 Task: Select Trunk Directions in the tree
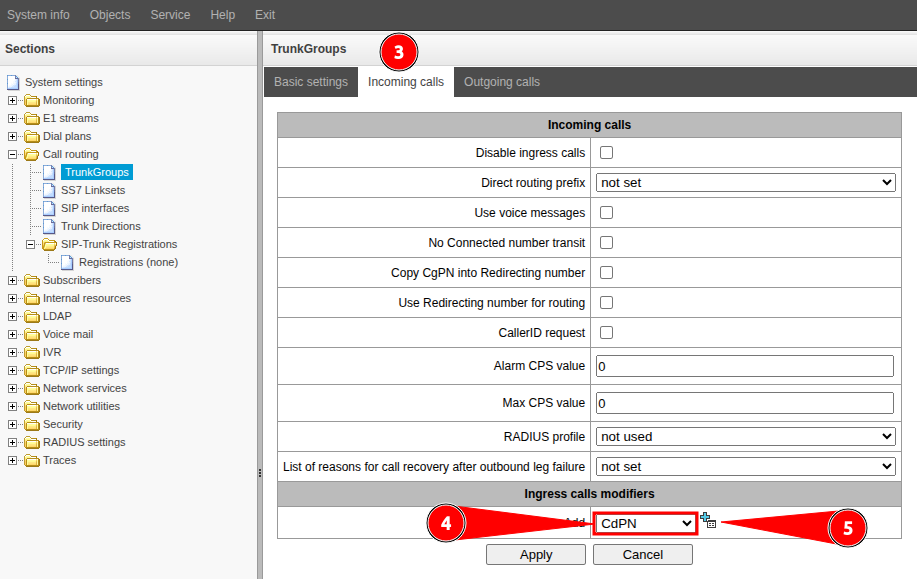tap(101, 226)
